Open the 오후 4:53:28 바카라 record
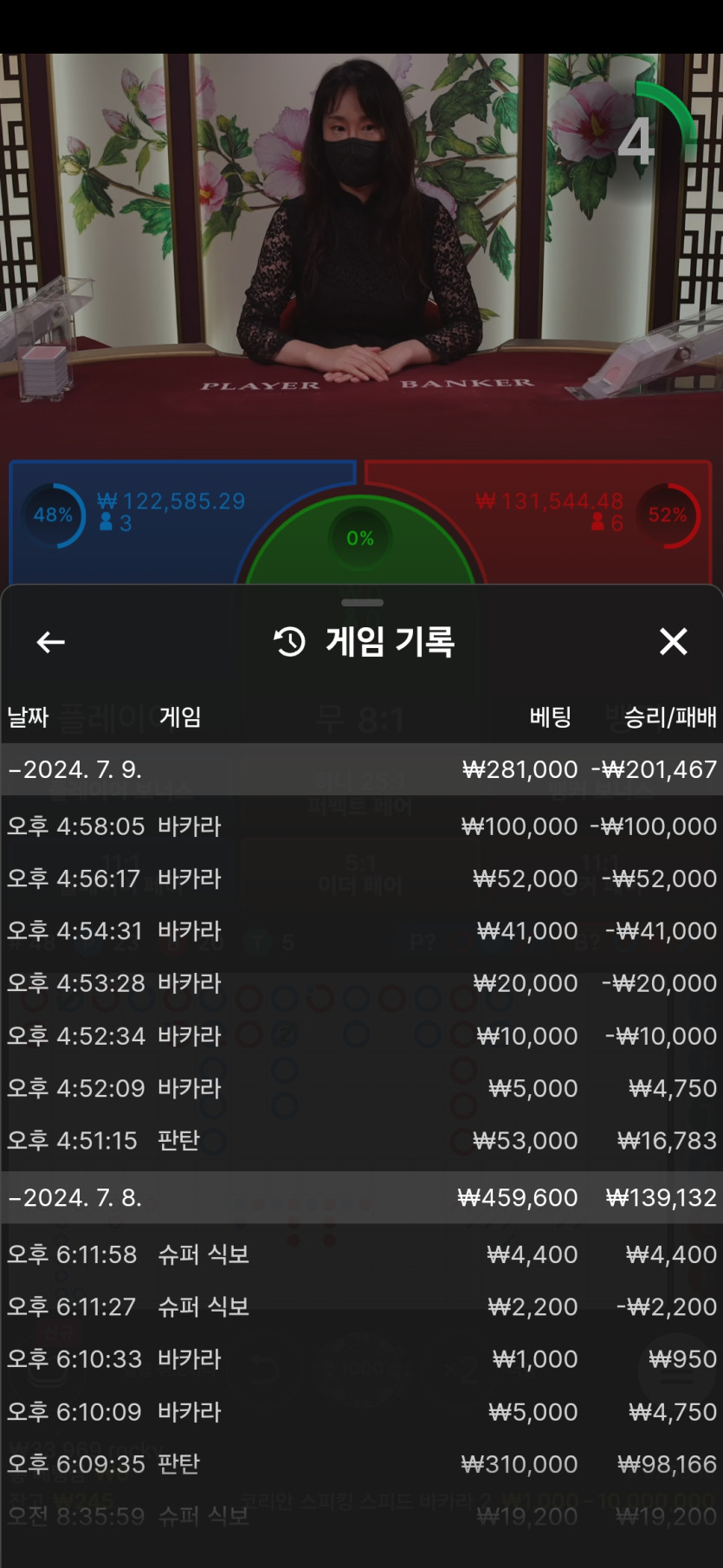Image resolution: width=723 pixels, height=1568 pixels. click(x=361, y=983)
